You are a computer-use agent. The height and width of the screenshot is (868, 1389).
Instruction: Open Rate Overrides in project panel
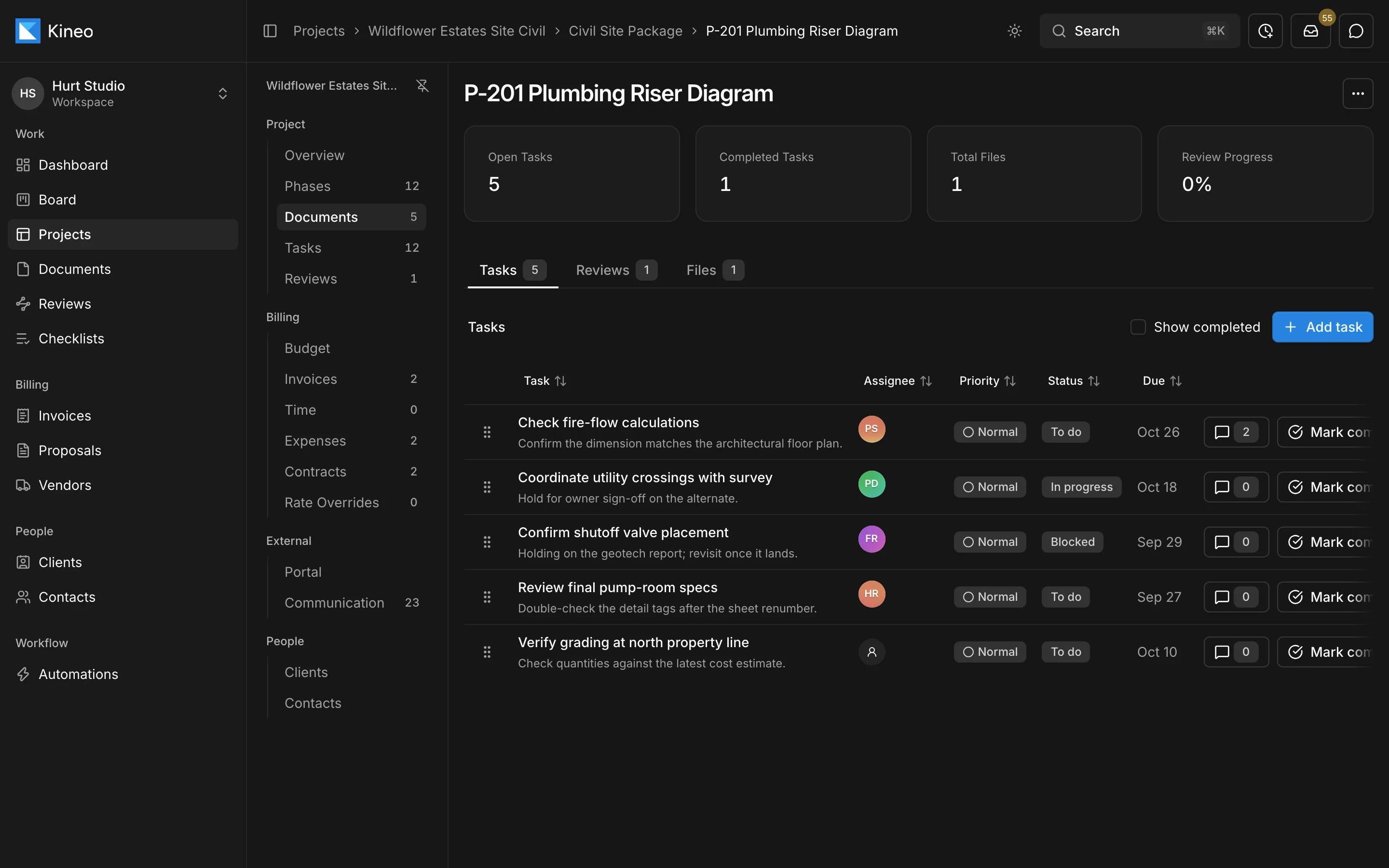tap(351, 503)
